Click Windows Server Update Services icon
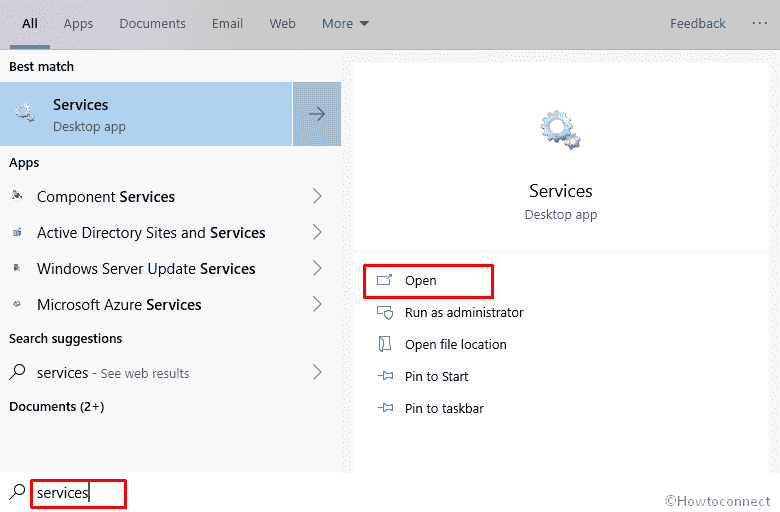The width and height of the screenshot is (780, 512). tap(17, 268)
